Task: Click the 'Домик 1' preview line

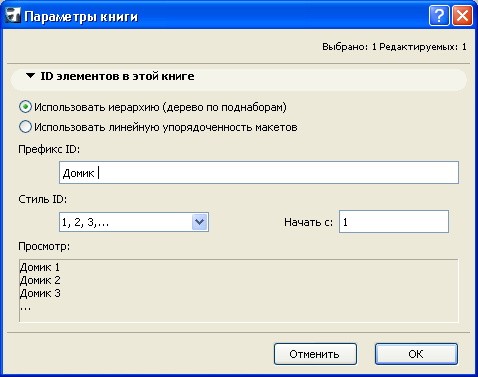Action: click(40, 267)
